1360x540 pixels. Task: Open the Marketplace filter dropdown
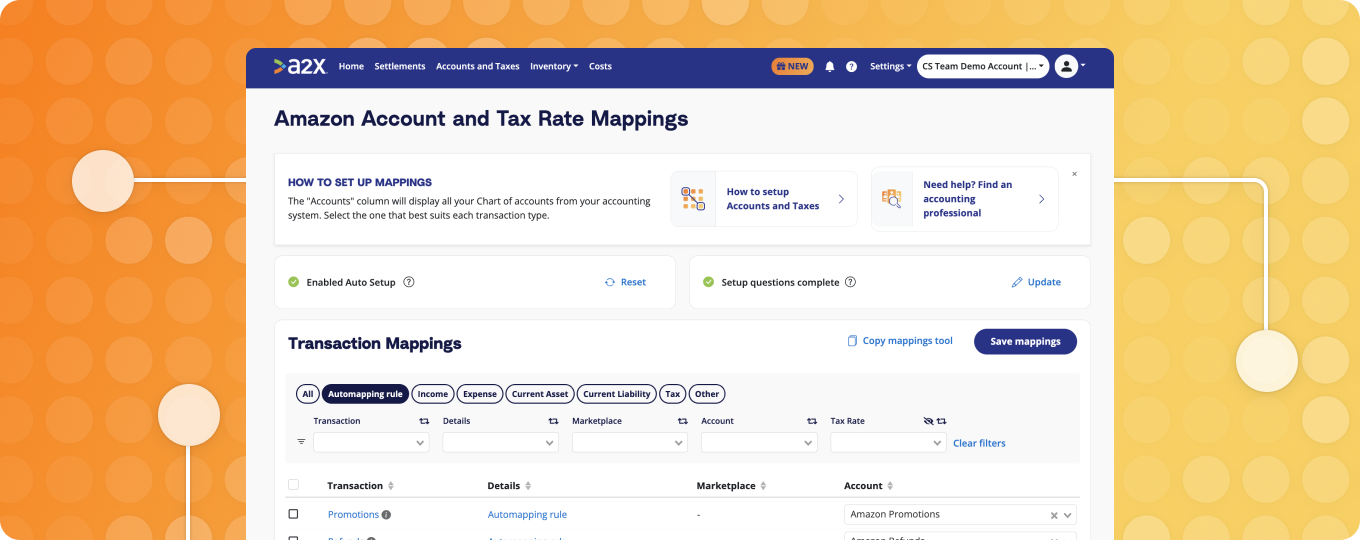click(630, 442)
